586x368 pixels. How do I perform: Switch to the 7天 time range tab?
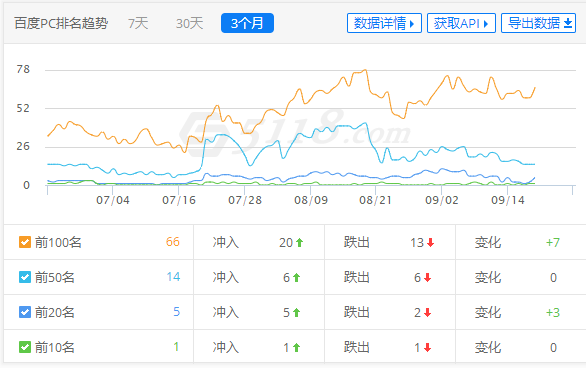138,23
